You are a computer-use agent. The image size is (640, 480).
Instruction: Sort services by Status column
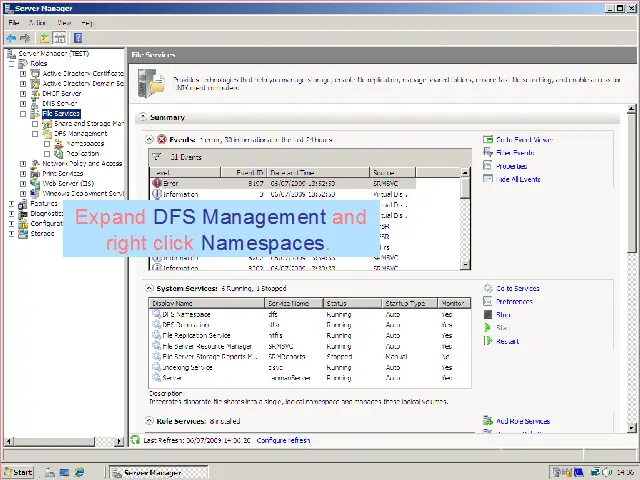[x=352, y=303]
